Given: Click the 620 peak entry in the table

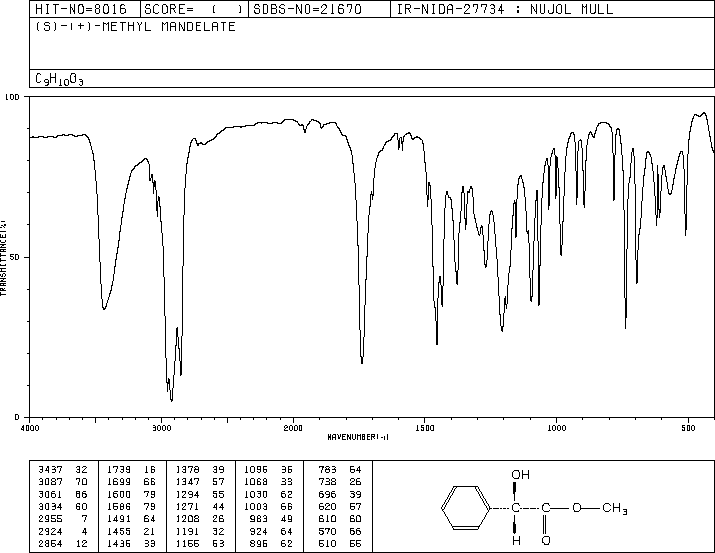Looking at the screenshot, I should (x=340, y=506).
